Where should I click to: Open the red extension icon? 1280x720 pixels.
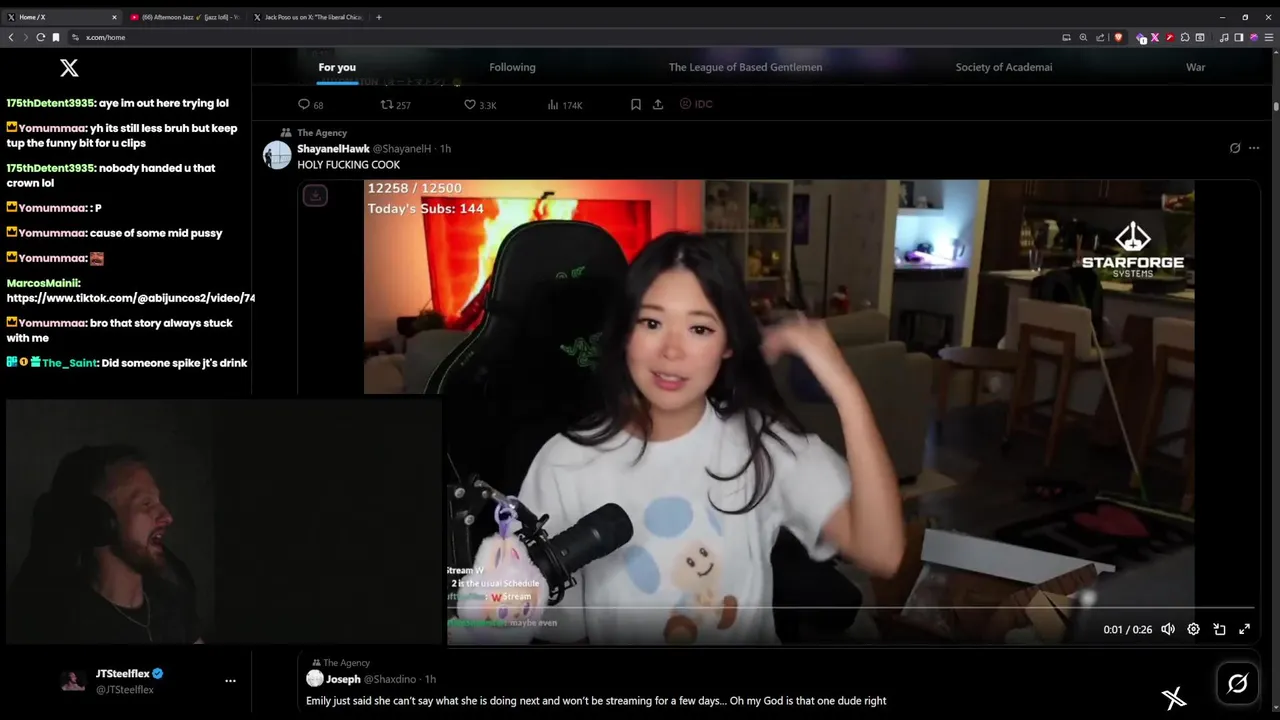(x=1170, y=37)
